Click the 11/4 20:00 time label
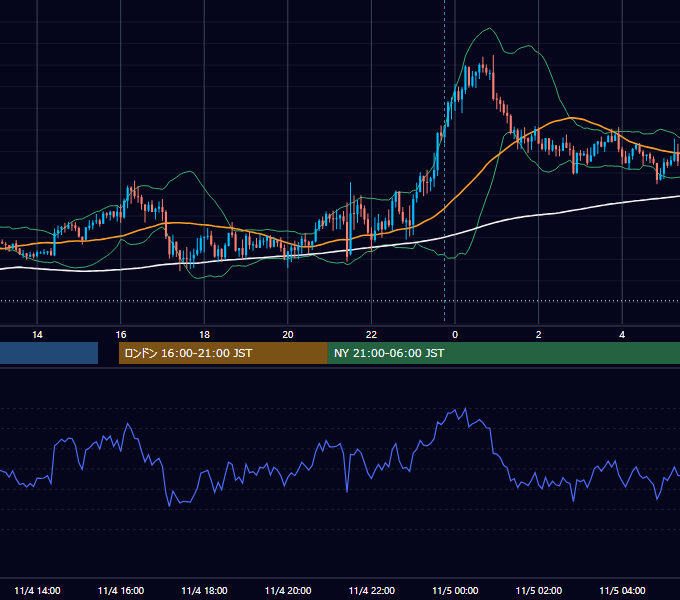Image resolution: width=680 pixels, height=600 pixels. 288,590
